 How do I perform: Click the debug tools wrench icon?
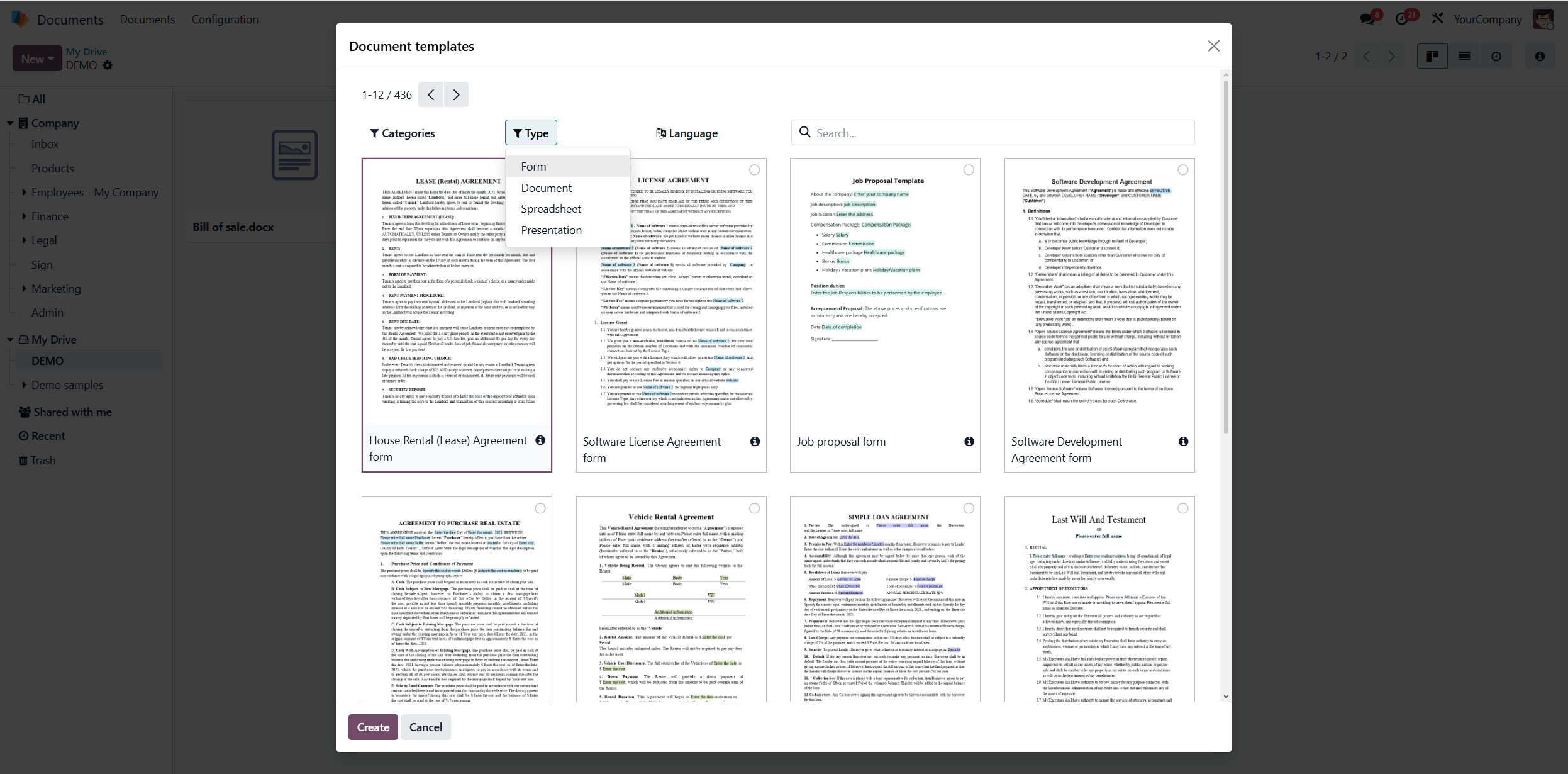1438,19
